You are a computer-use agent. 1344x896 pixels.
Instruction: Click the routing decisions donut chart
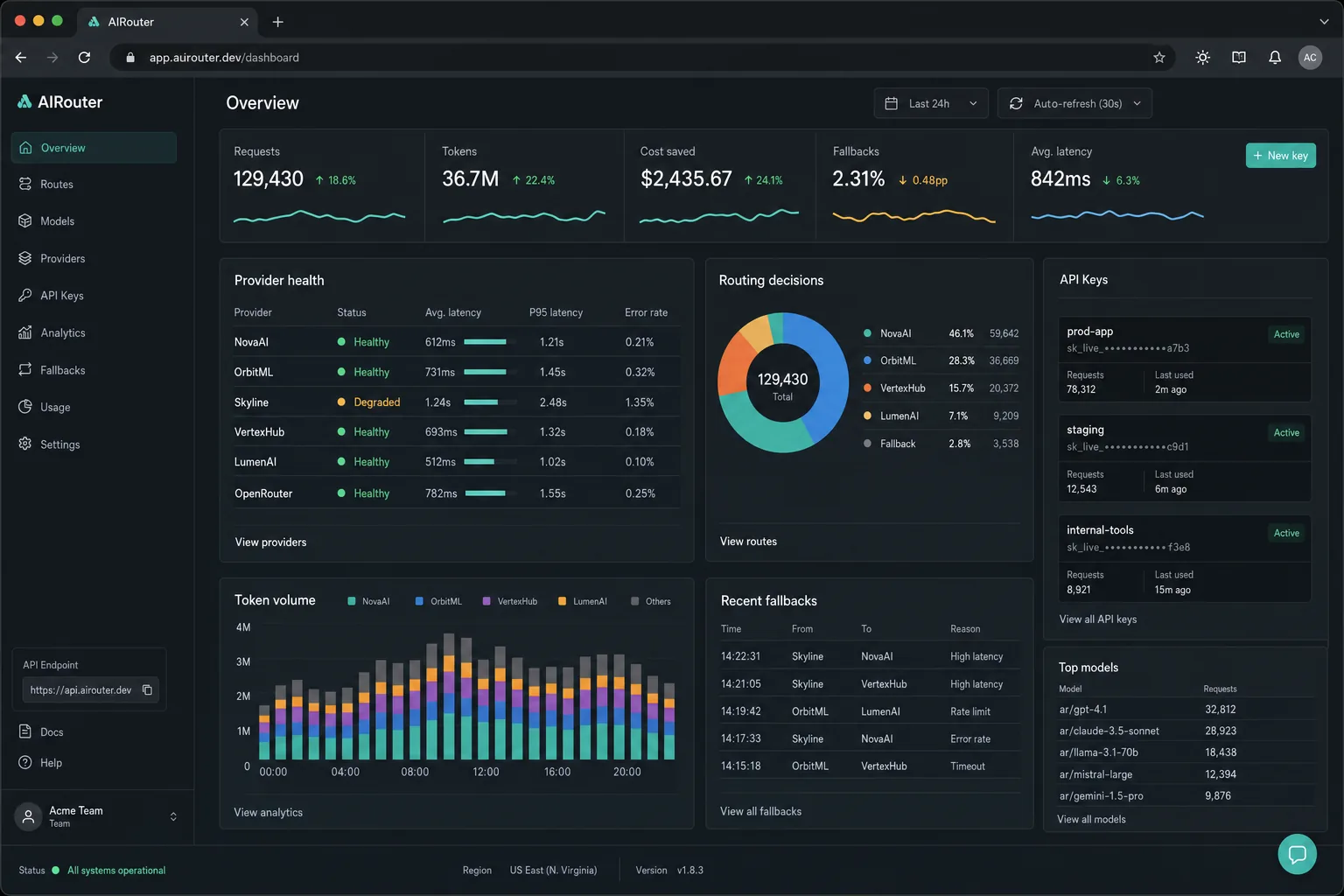(x=783, y=382)
